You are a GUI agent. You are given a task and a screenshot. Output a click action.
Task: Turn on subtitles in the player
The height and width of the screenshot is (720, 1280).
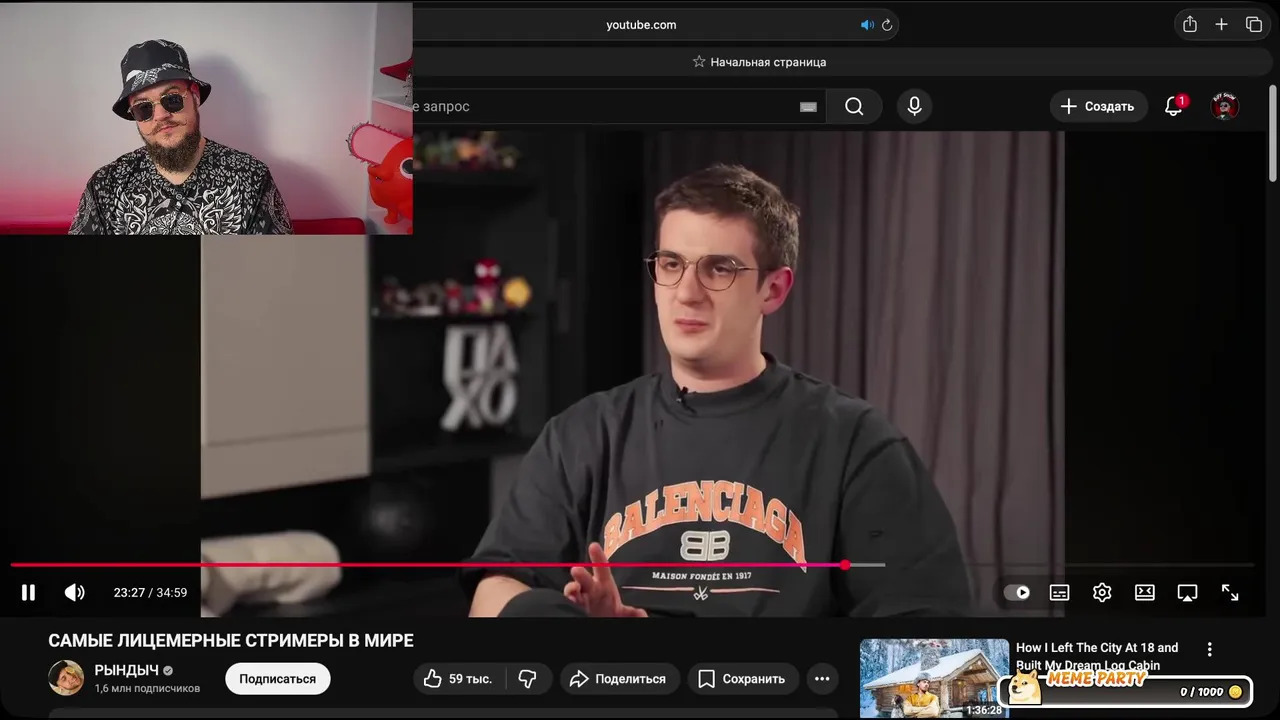click(1059, 593)
